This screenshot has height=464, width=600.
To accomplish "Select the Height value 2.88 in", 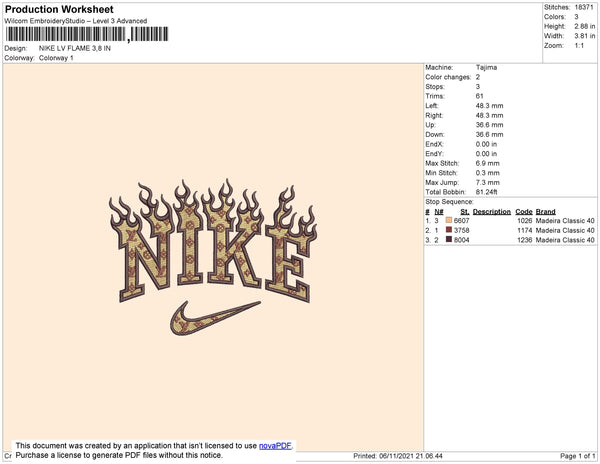I will 585,26.
